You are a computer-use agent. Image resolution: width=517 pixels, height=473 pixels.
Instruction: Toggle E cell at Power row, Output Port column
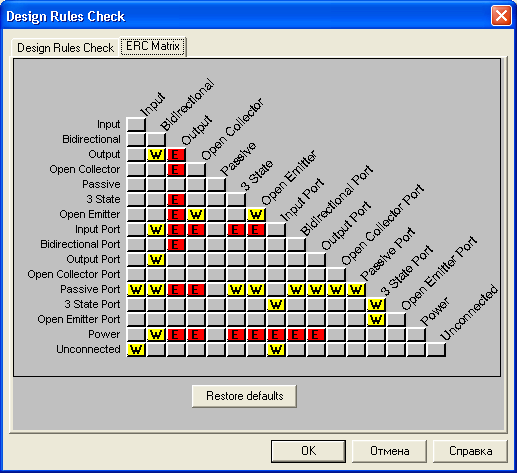coord(316,334)
